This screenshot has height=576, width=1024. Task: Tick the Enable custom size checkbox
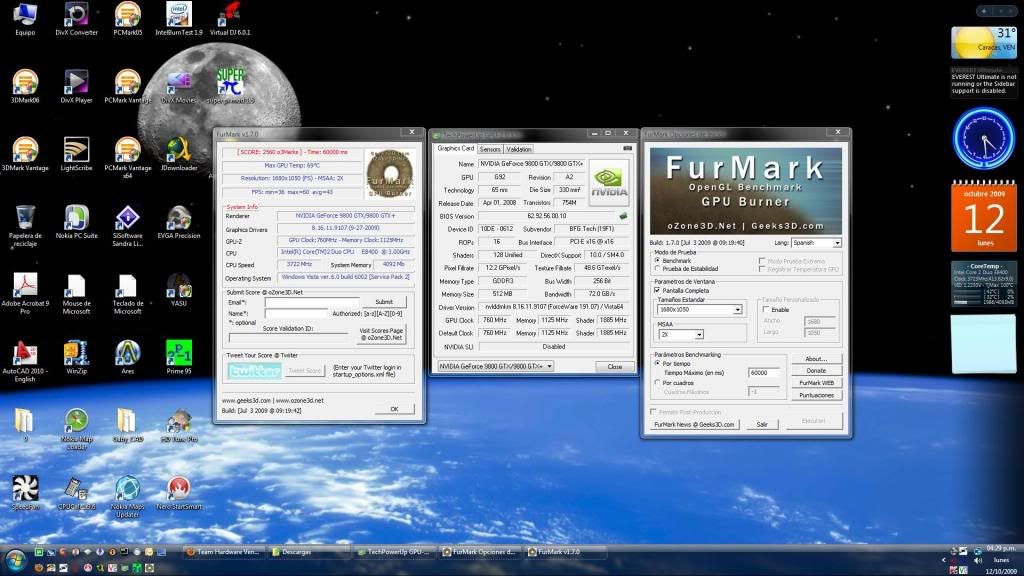tap(766, 310)
